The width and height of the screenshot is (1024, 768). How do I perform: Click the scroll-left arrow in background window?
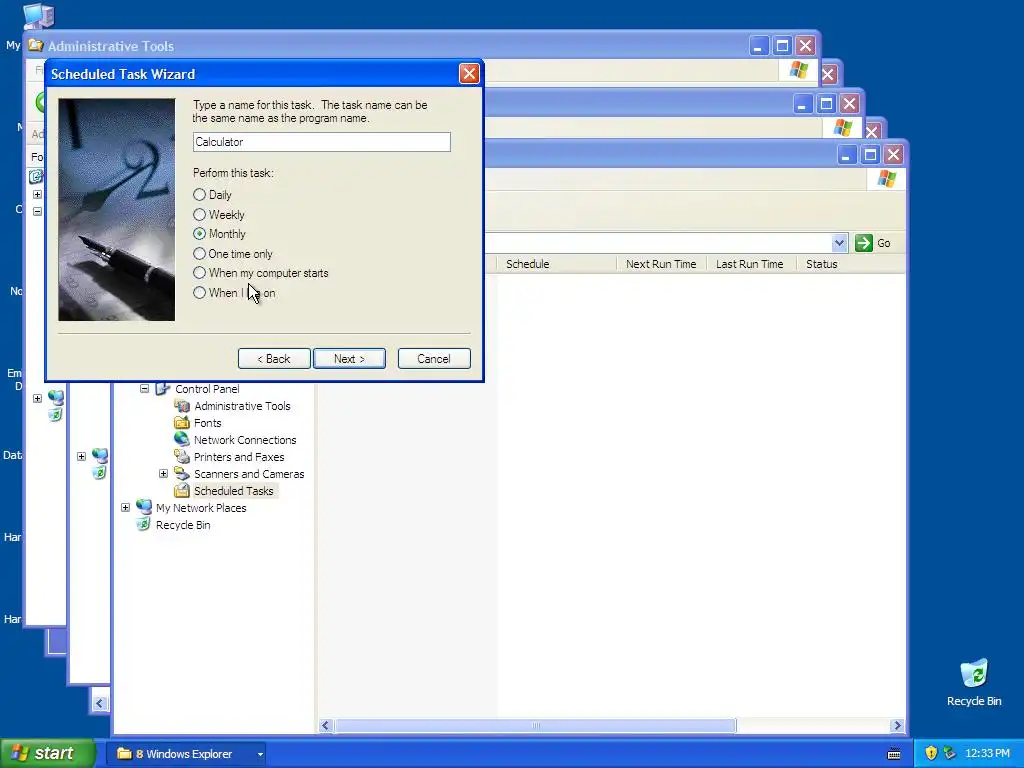point(99,703)
